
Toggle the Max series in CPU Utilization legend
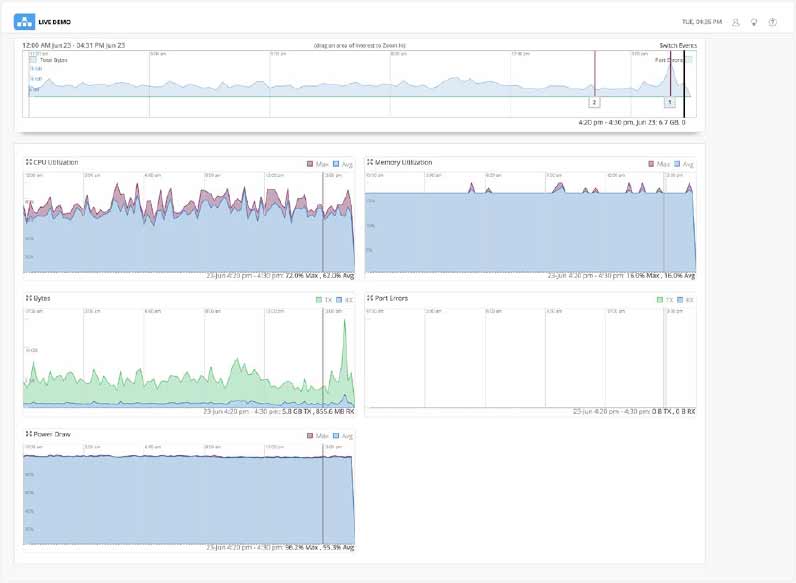(317, 163)
